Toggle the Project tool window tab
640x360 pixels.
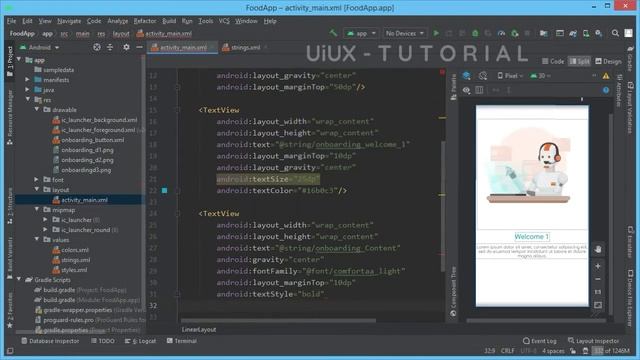[10, 61]
